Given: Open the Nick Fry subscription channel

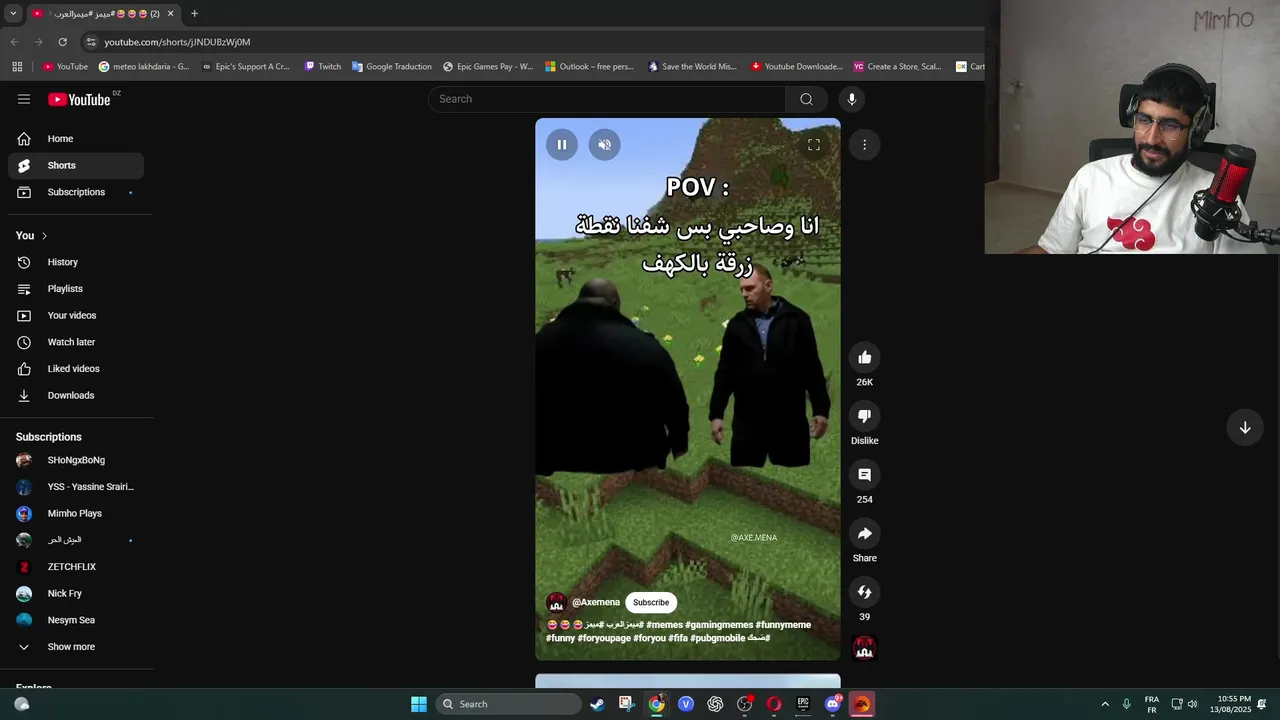Looking at the screenshot, I should point(76,594).
